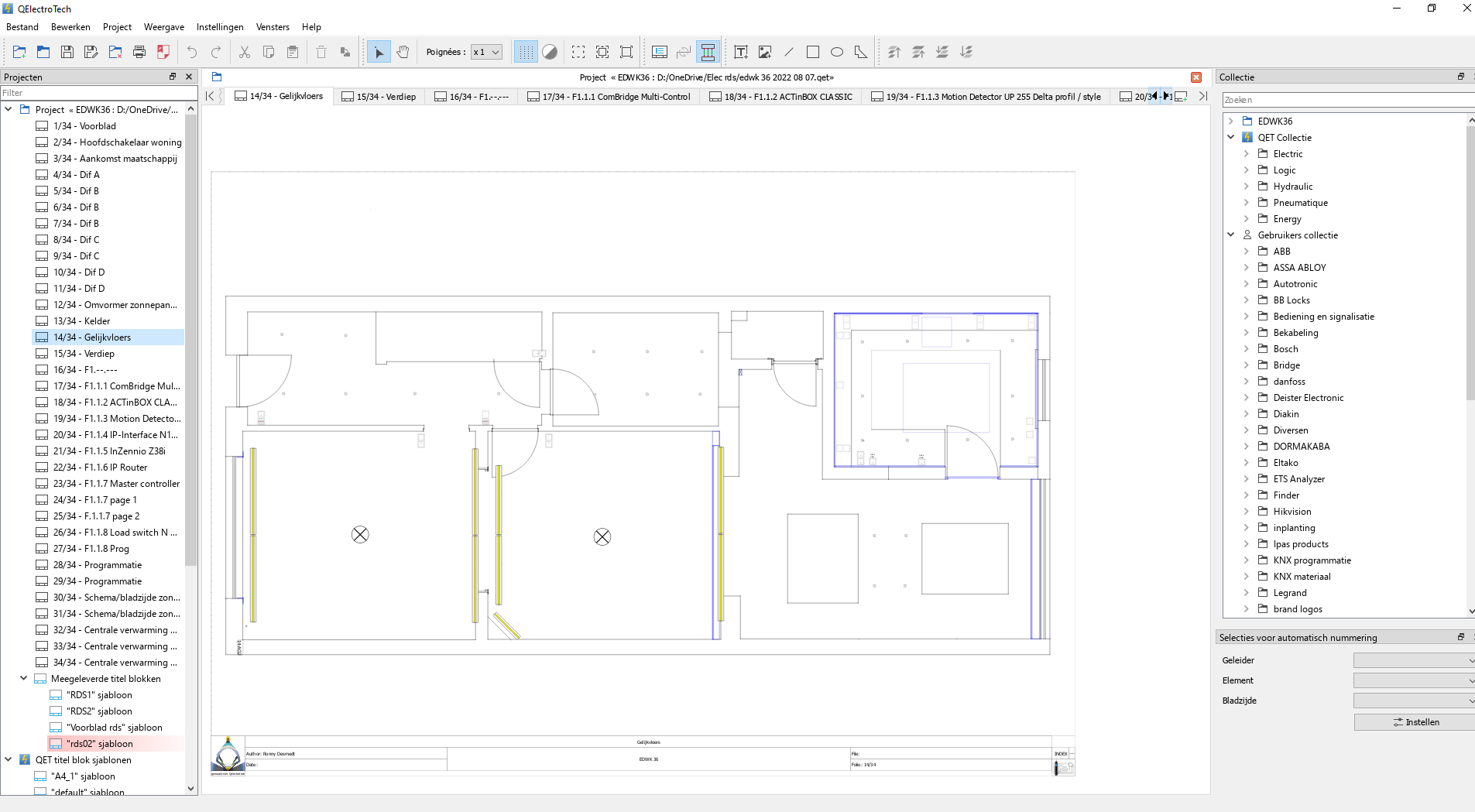Select the Add text field tool
Screen dimensions: 1475x812
[x=741, y=52]
